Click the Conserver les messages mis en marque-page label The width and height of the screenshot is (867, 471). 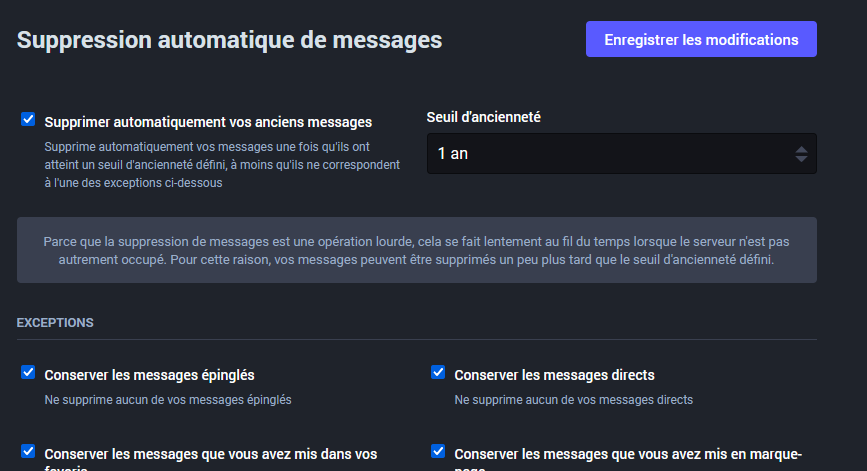[x=627, y=453]
